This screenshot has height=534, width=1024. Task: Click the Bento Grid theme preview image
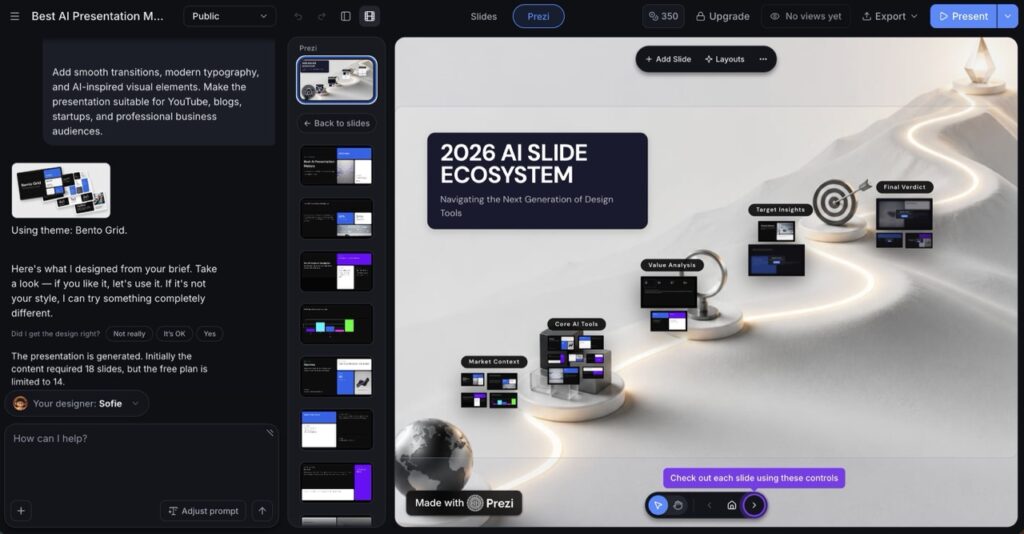[x=61, y=190]
